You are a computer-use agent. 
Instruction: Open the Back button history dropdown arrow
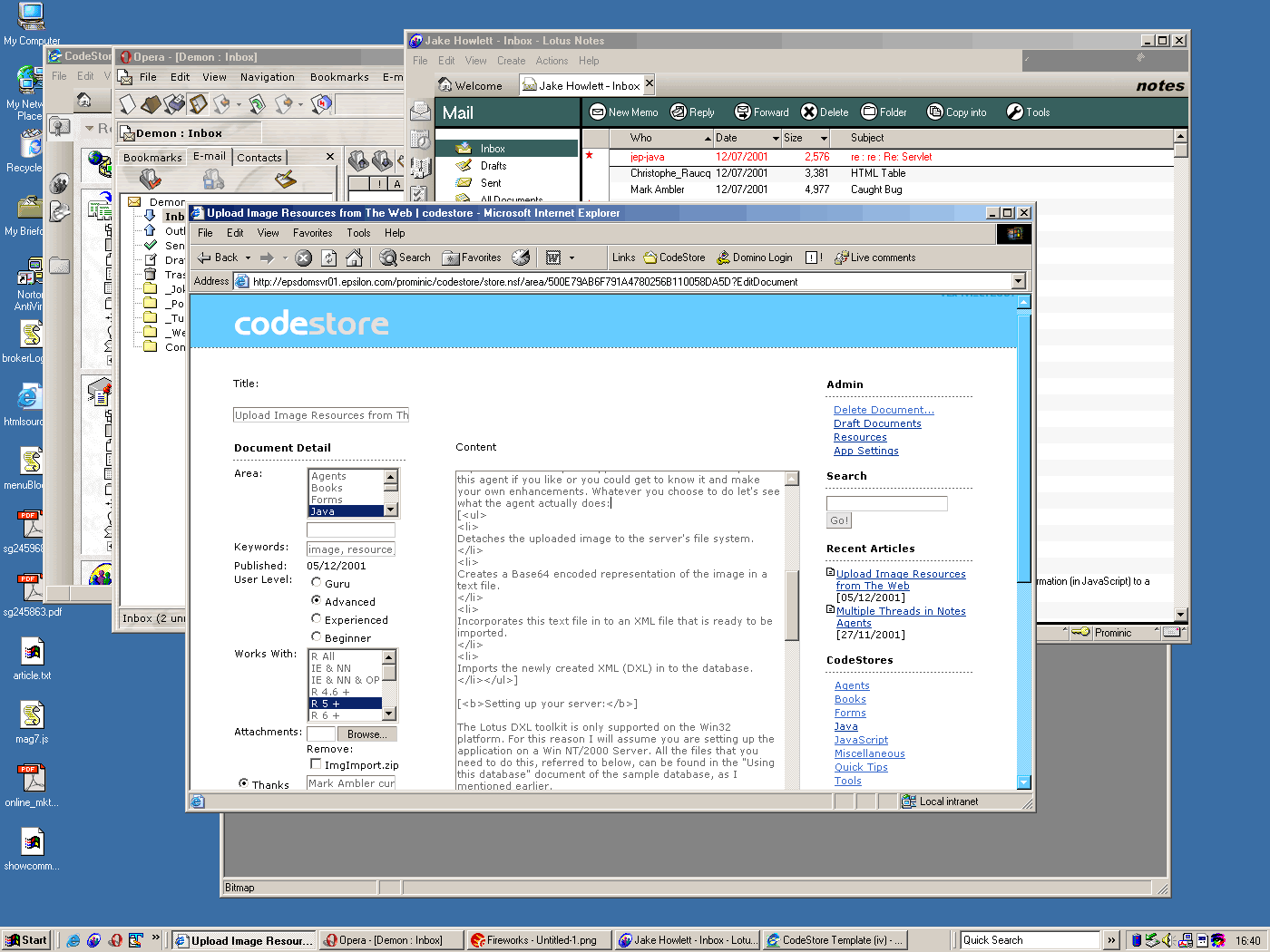click(248, 257)
